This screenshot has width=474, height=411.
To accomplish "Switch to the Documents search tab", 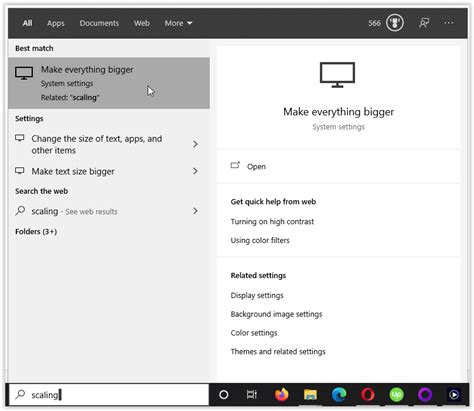I will pyautogui.click(x=99, y=23).
